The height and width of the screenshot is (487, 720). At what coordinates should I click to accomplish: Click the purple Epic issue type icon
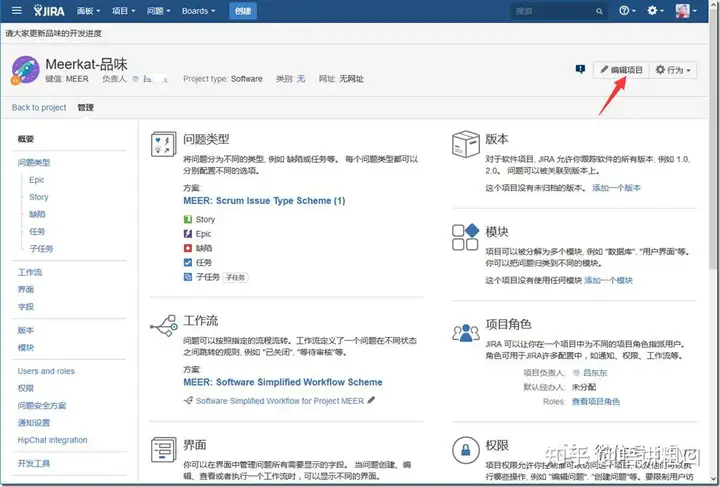pyautogui.click(x=187, y=234)
